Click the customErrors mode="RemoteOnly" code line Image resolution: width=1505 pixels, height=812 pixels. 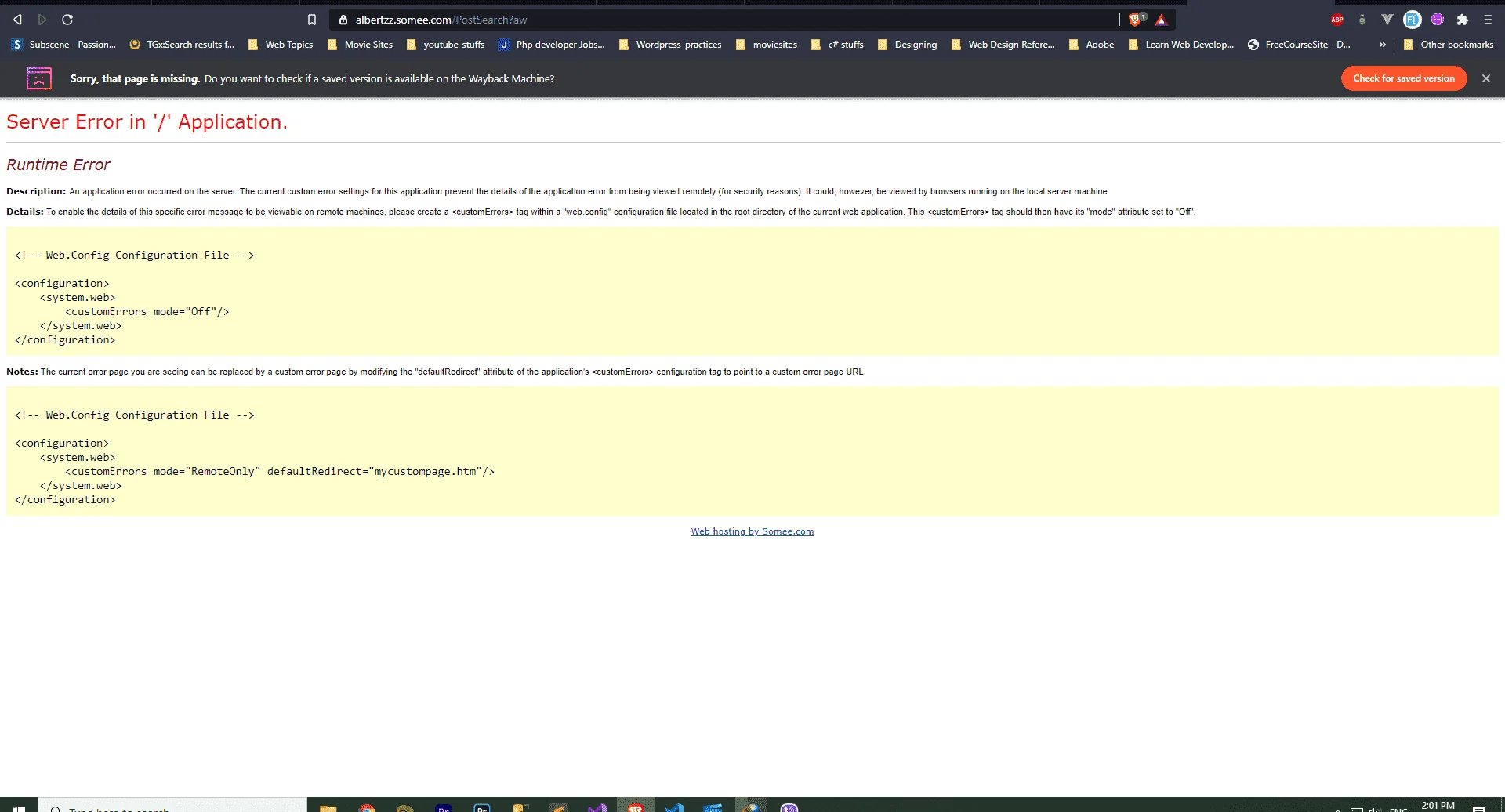(280, 472)
